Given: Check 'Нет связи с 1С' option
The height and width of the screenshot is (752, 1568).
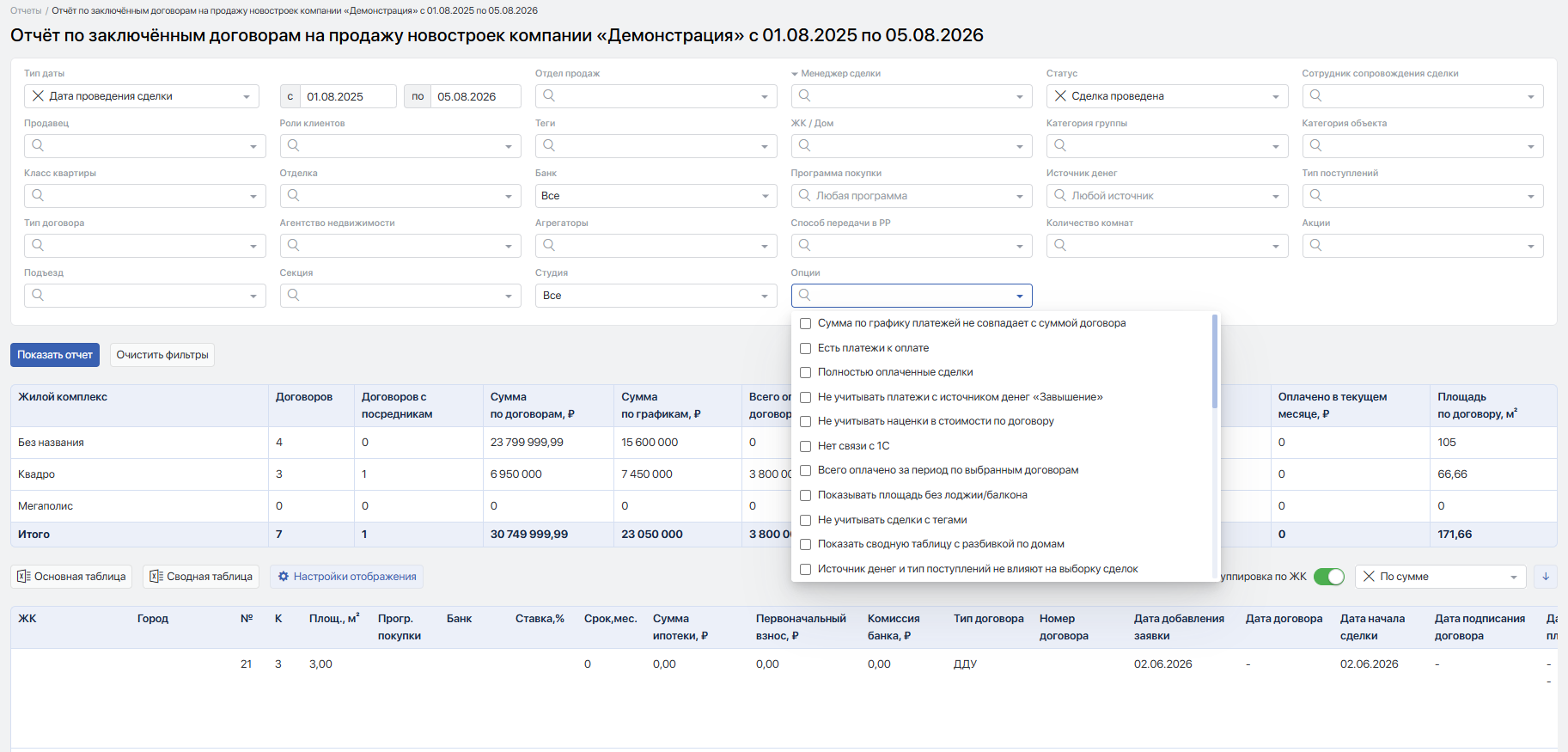Looking at the screenshot, I should coord(806,446).
